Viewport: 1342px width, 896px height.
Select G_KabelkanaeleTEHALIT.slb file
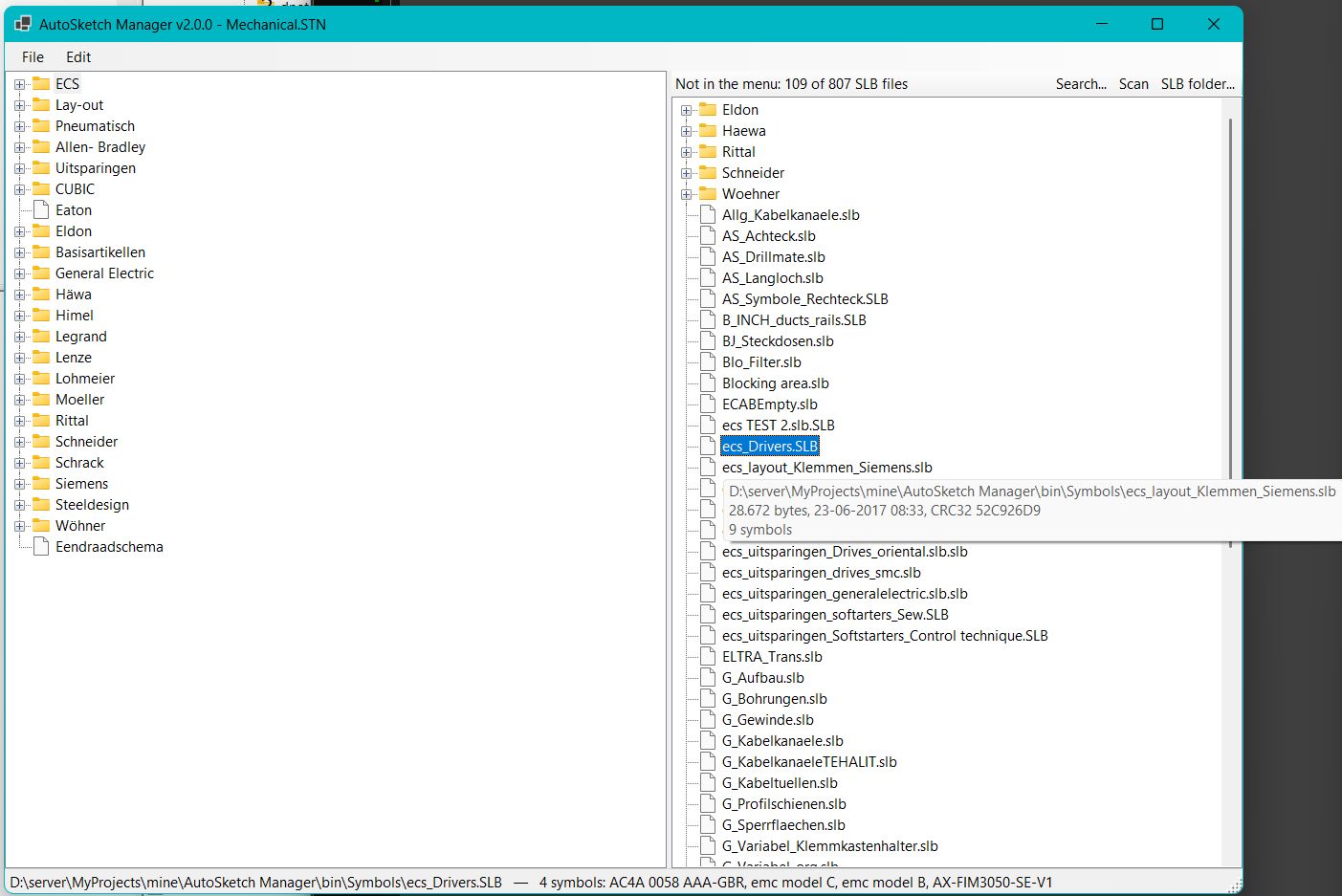pyautogui.click(x=809, y=761)
